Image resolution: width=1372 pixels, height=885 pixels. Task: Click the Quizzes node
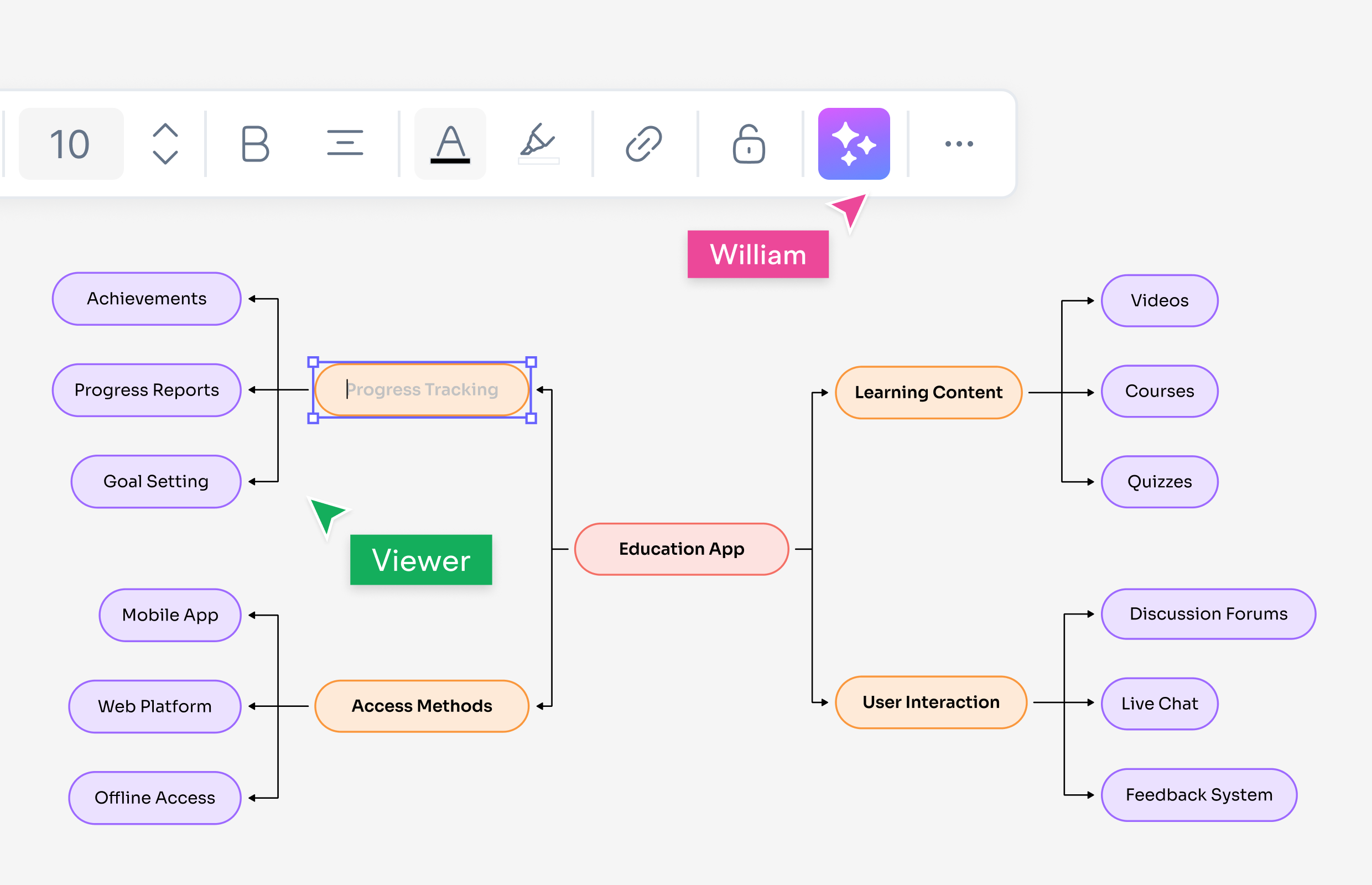coord(1160,482)
